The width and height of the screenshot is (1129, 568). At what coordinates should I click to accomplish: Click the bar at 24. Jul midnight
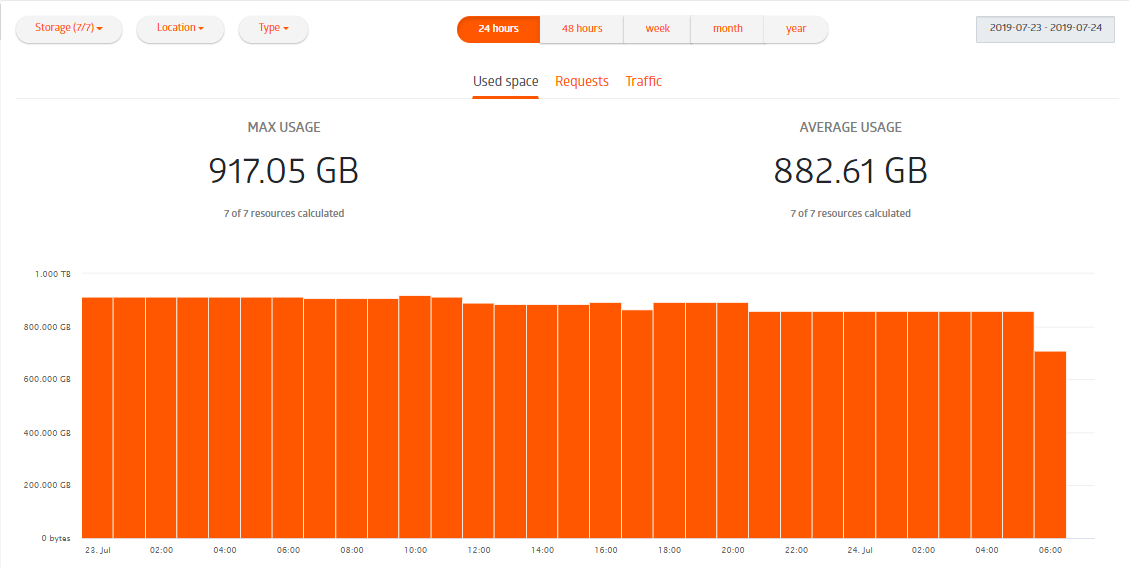tap(859, 425)
